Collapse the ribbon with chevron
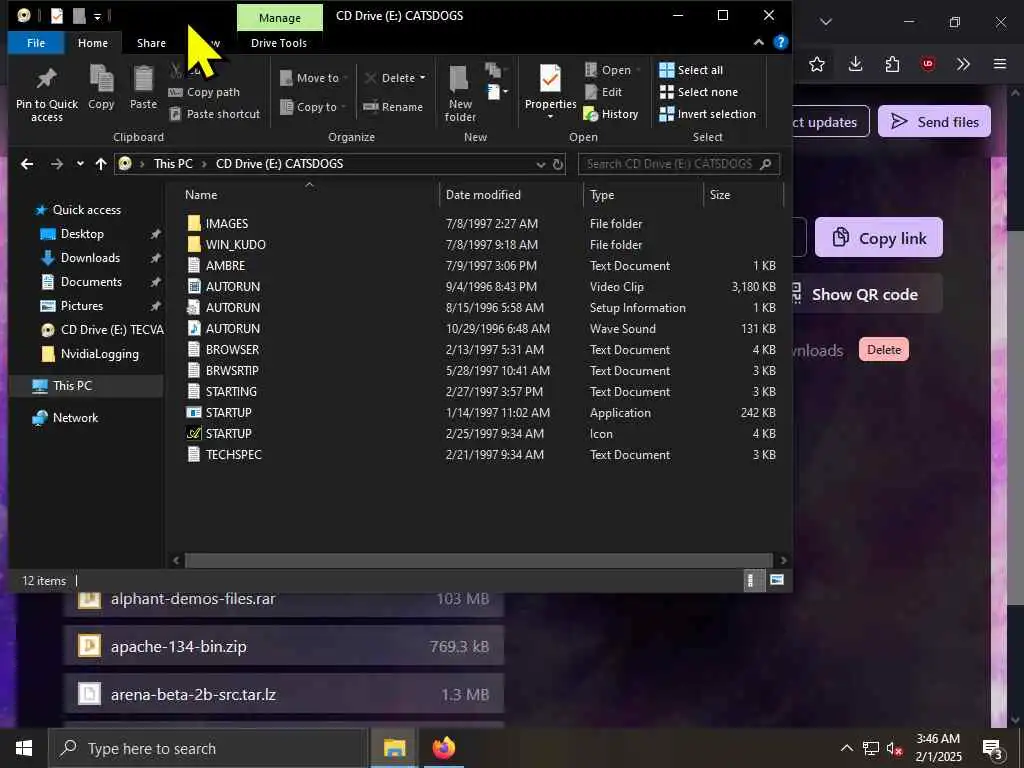The image size is (1024, 768). [758, 42]
